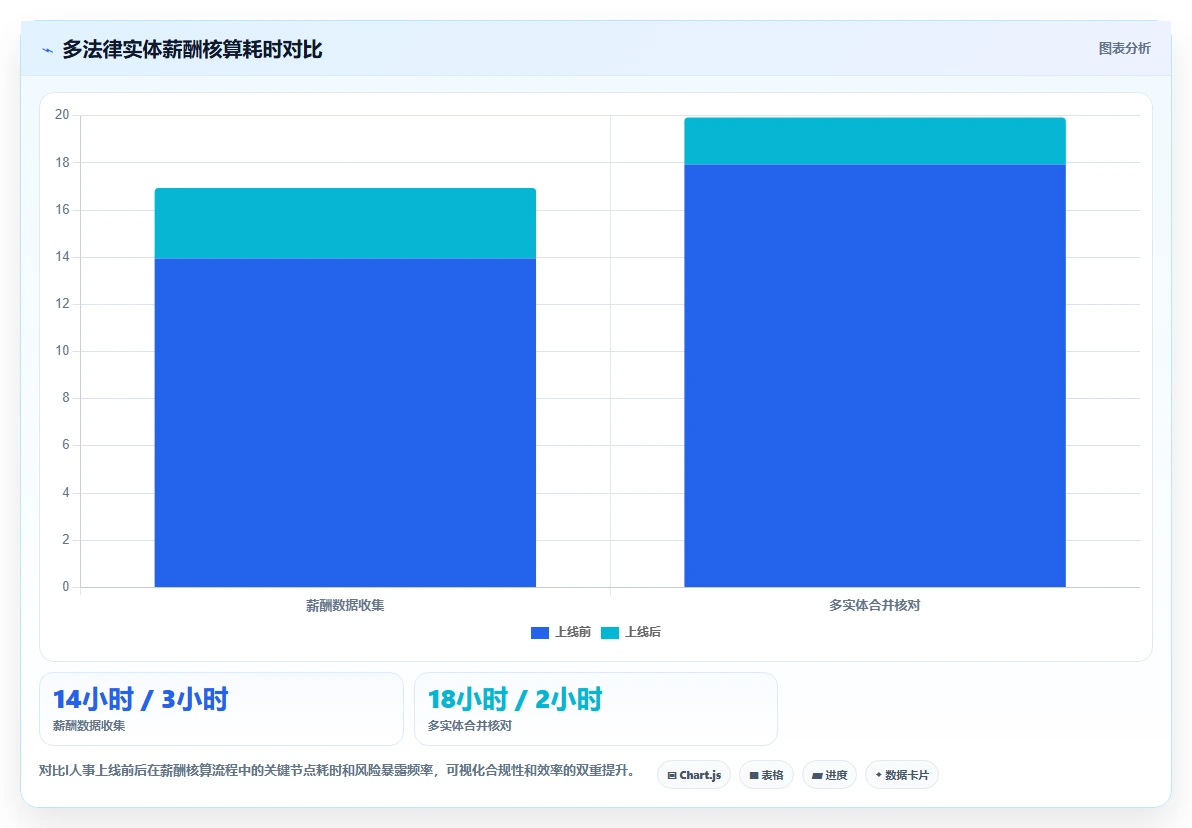The image size is (1192, 828).
Task: Click the 14小时 / 3小时 stat card
Action: pyautogui.click(x=221, y=709)
